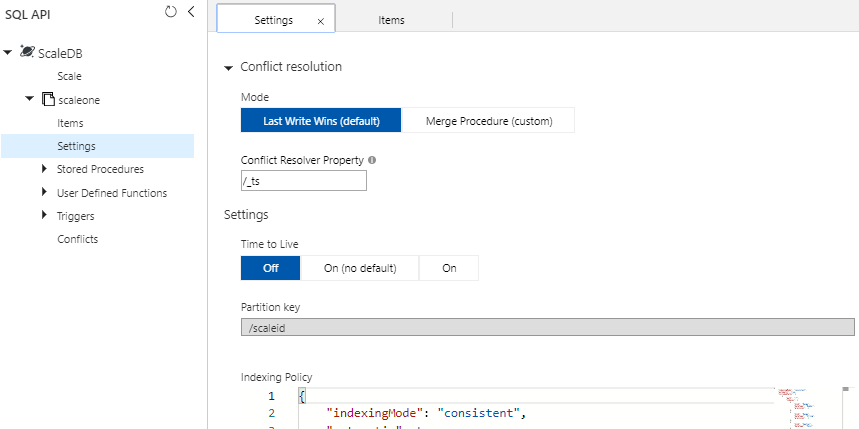The width and height of the screenshot is (859, 429).
Task: Switch to the Items tab
Action: [391, 20]
